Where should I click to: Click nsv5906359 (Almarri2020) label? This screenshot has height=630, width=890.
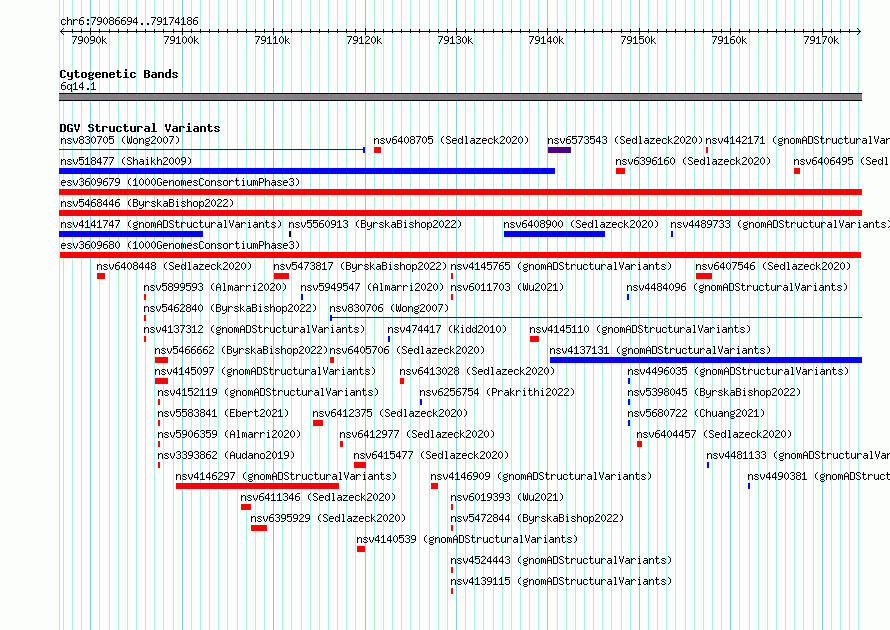229,434
